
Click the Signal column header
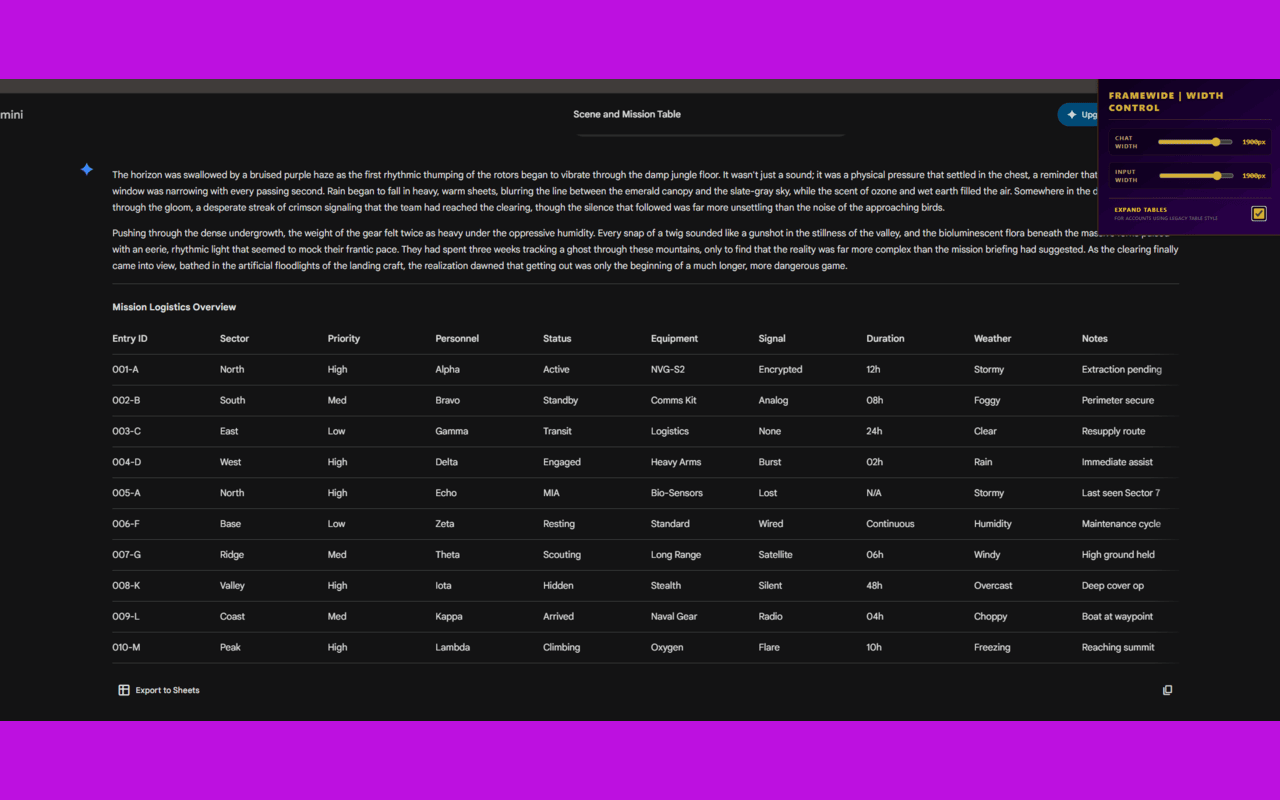point(772,339)
